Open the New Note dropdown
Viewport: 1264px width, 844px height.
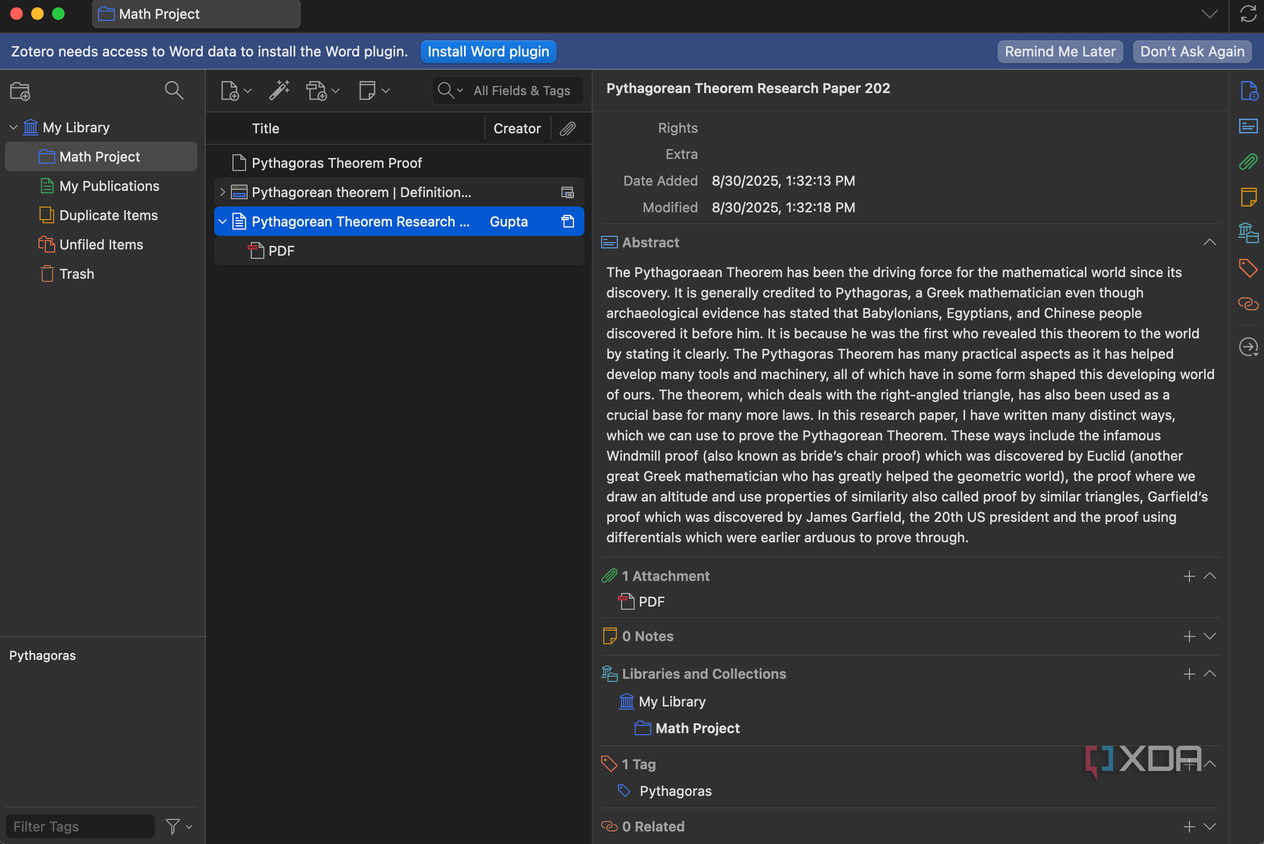pos(373,91)
